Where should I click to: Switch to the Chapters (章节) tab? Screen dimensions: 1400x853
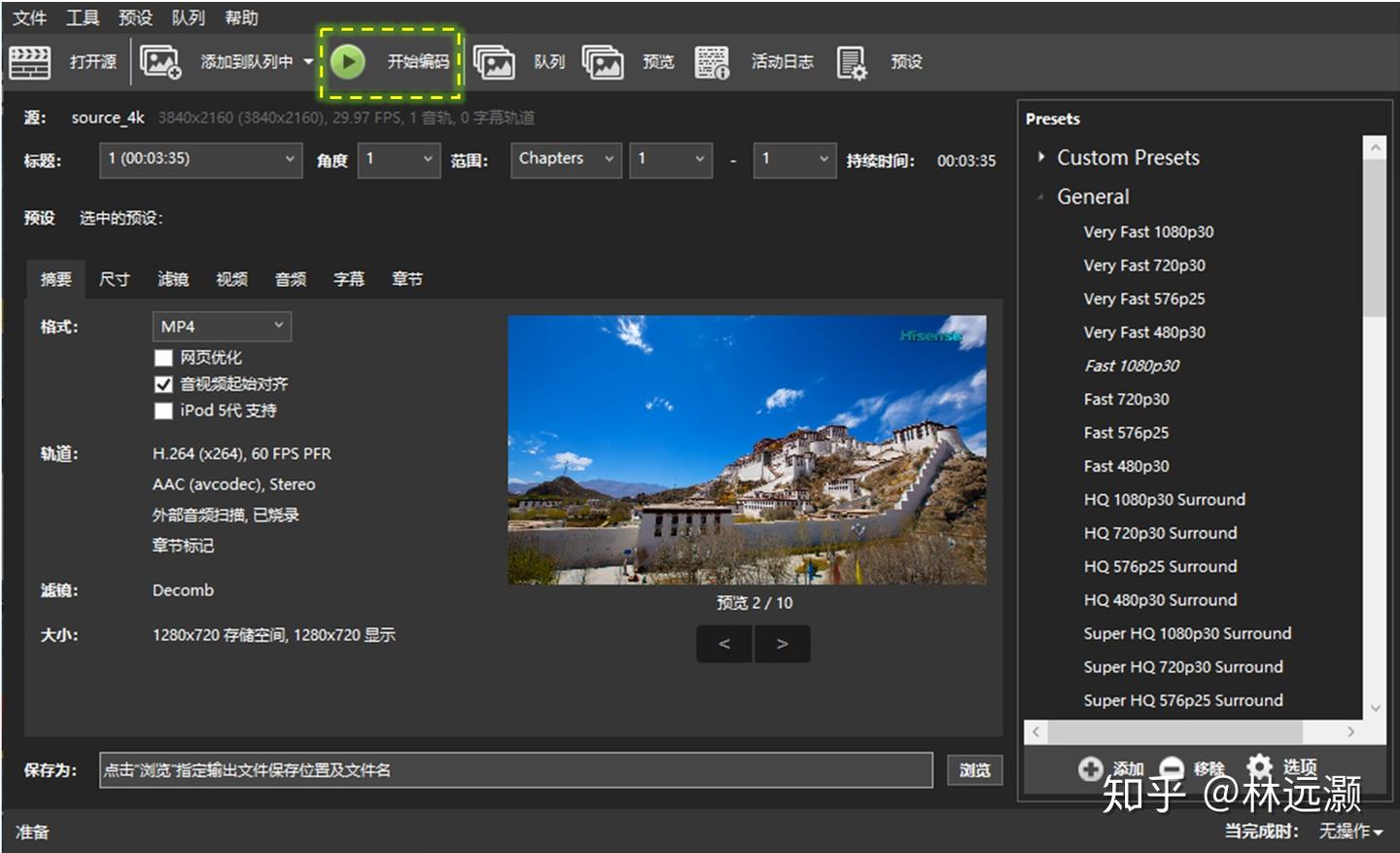(x=407, y=279)
